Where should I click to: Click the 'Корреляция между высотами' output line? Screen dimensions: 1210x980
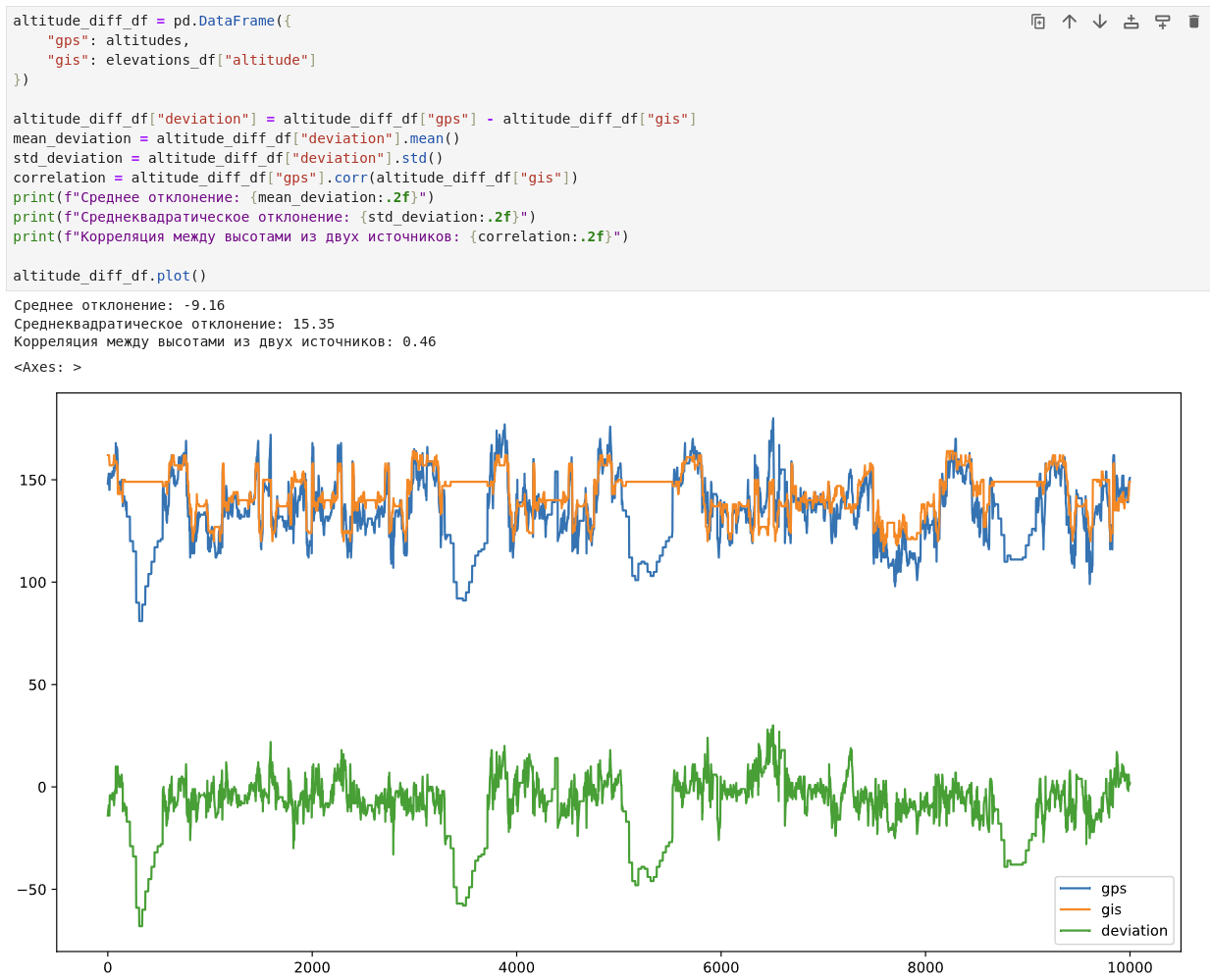point(225,341)
